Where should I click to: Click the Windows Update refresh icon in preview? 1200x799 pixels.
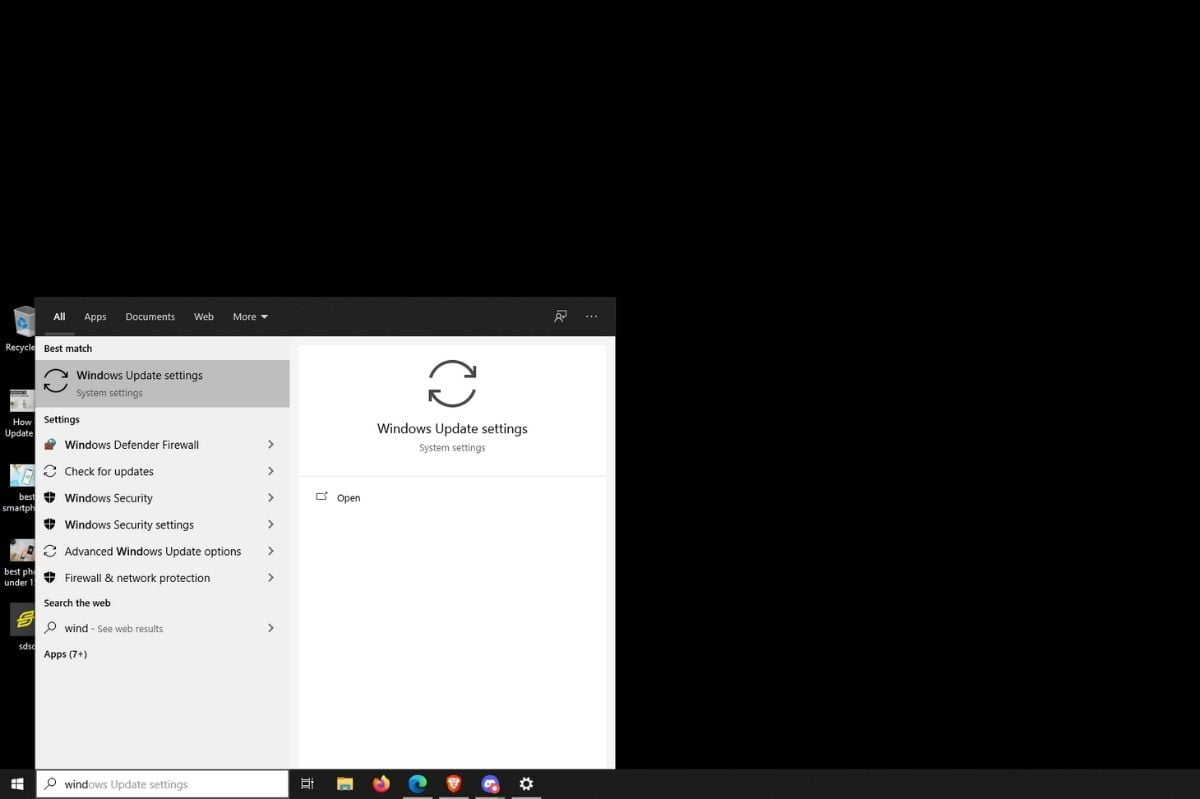[x=452, y=384]
